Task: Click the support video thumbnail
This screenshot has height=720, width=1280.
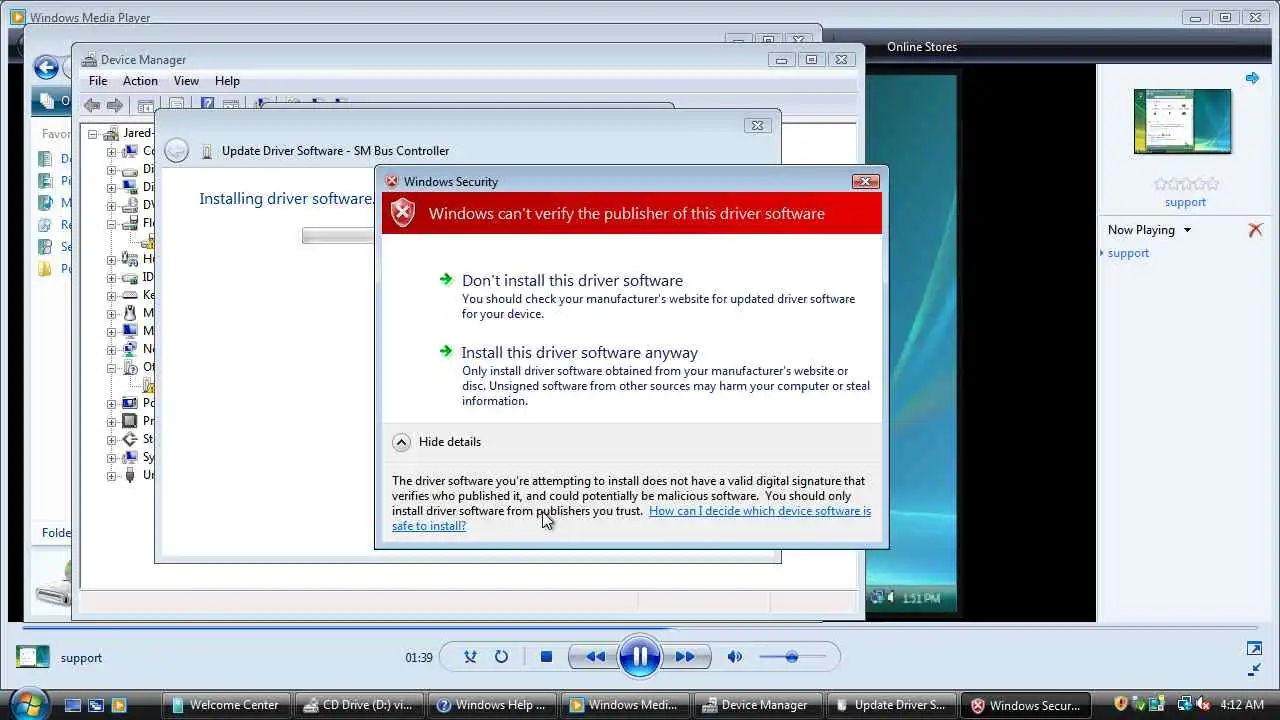Action: tap(1182, 121)
